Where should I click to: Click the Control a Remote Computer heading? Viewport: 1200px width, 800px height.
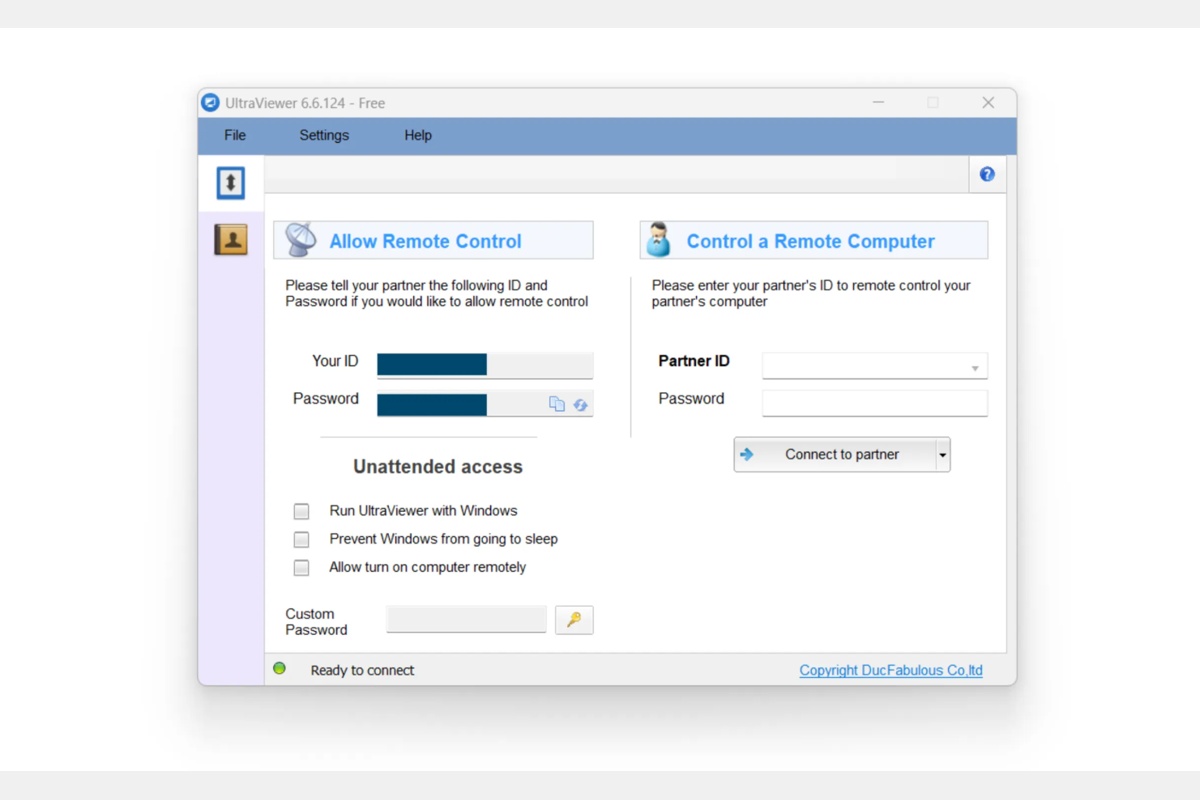pyautogui.click(x=811, y=241)
